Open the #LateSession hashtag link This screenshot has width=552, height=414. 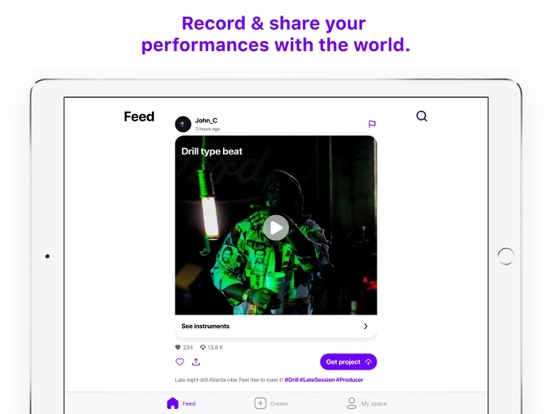(x=317, y=380)
